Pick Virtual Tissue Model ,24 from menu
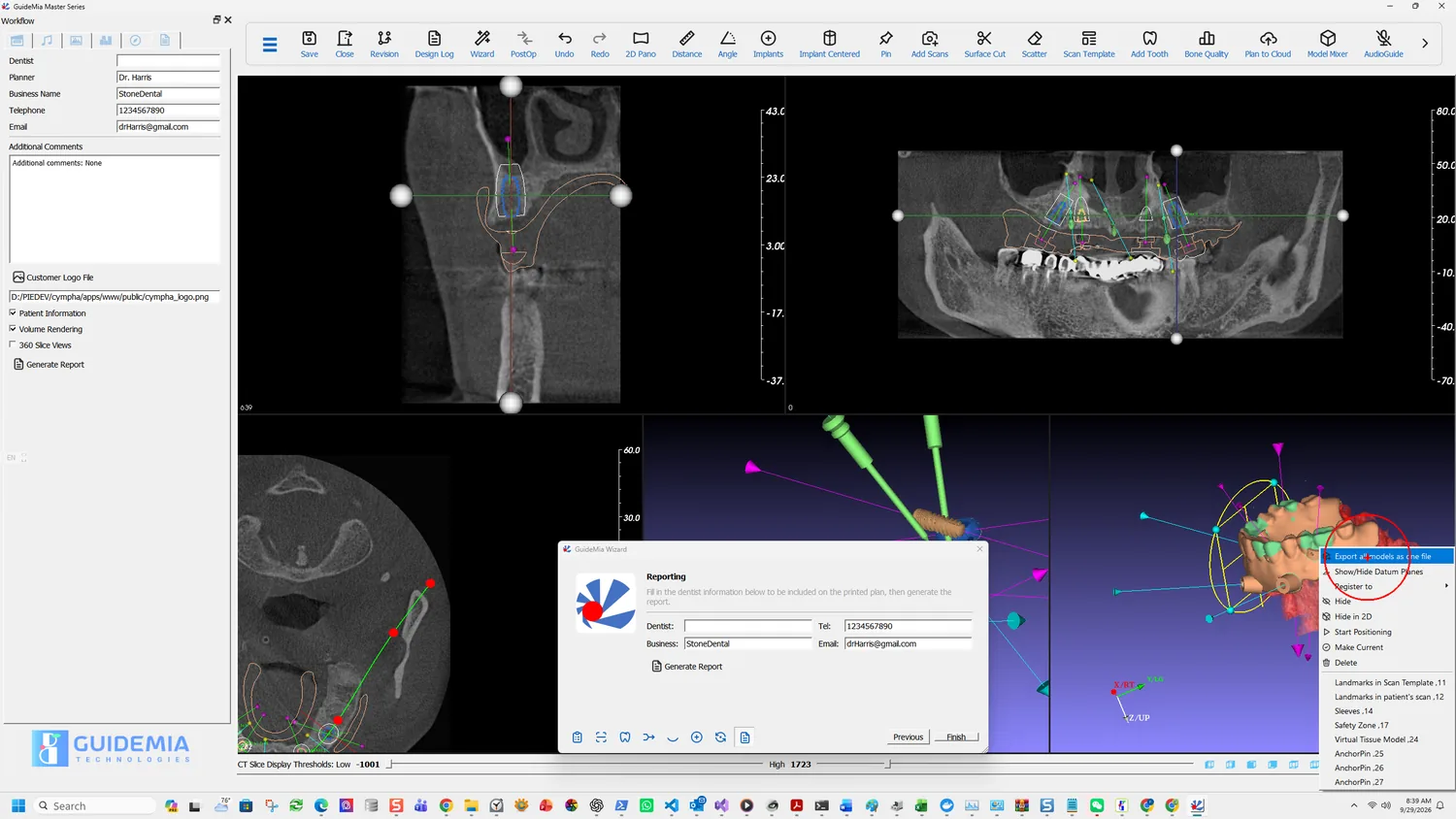This screenshot has height=819, width=1456. click(x=1387, y=739)
